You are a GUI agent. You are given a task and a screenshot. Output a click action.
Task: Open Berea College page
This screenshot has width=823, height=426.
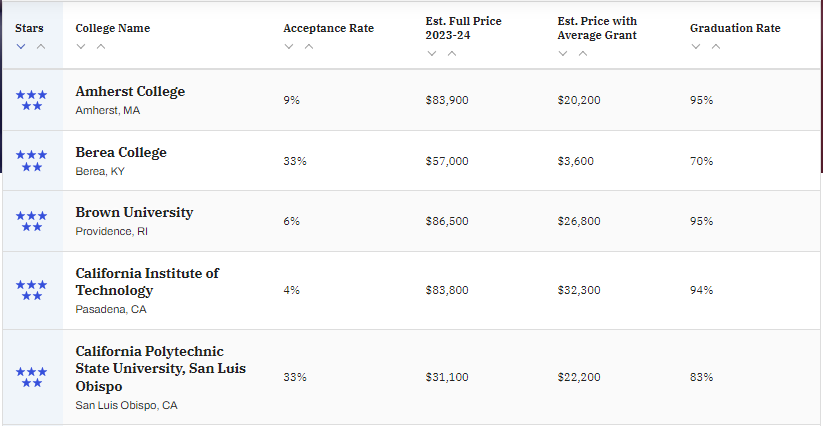pos(121,152)
